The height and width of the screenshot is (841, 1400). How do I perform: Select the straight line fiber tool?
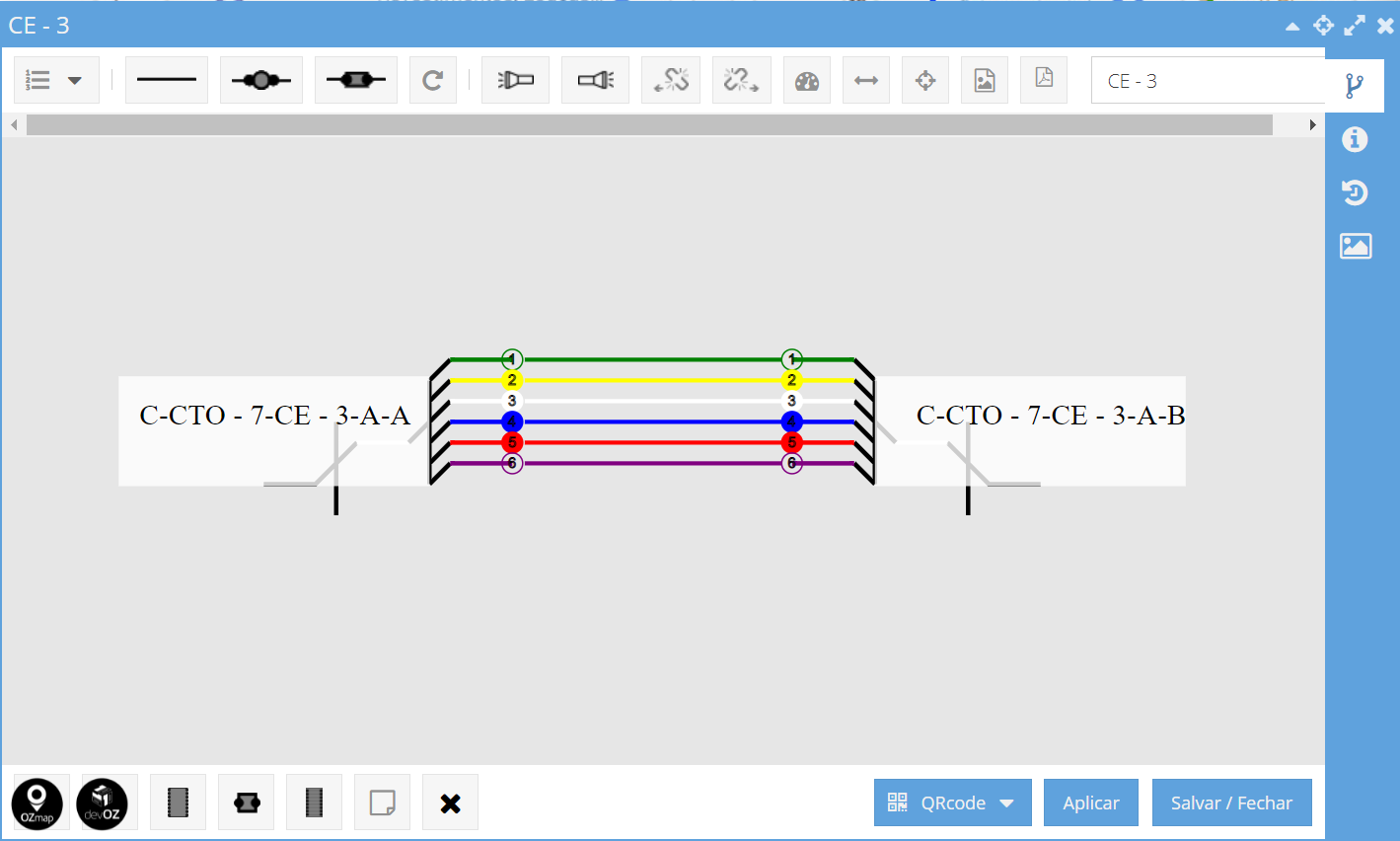[x=167, y=81]
